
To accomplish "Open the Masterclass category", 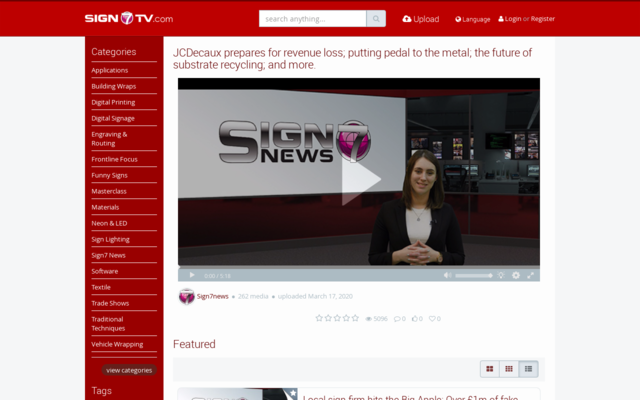I will (x=109, y=191).
